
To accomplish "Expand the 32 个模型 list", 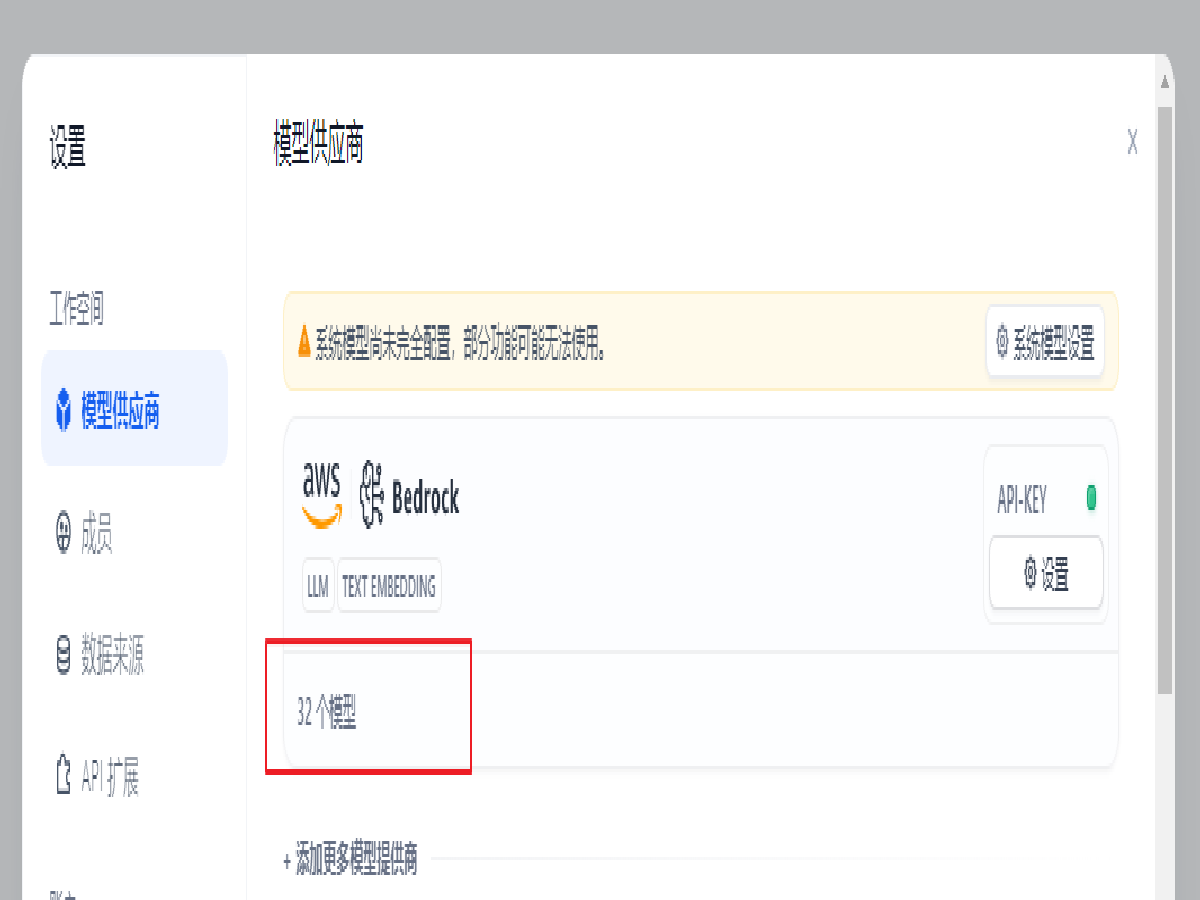I will (327, 713).
